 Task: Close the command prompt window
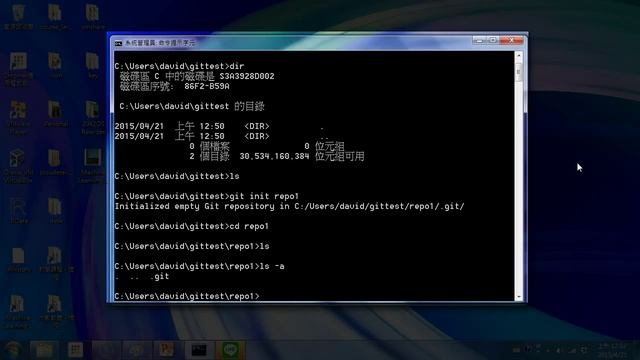click(x=511, y=40)
